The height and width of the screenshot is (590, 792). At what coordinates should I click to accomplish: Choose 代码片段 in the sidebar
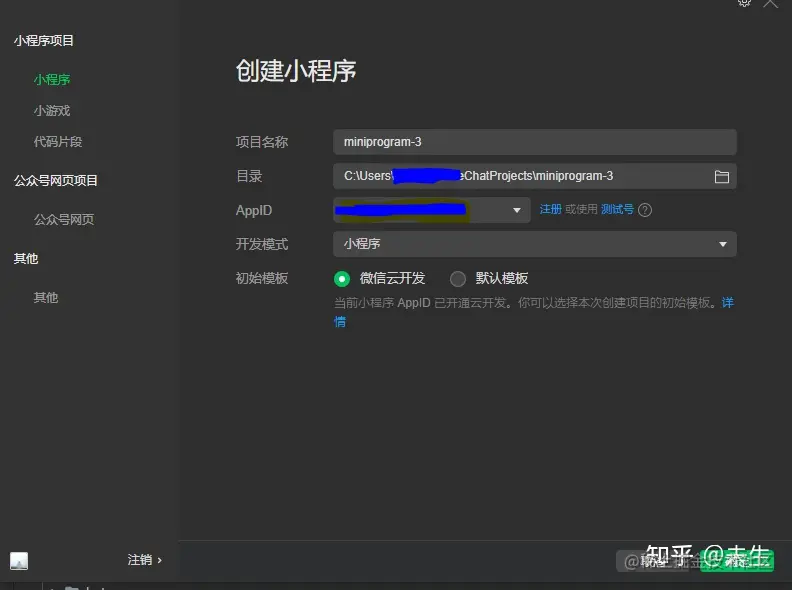pos(58,142)
